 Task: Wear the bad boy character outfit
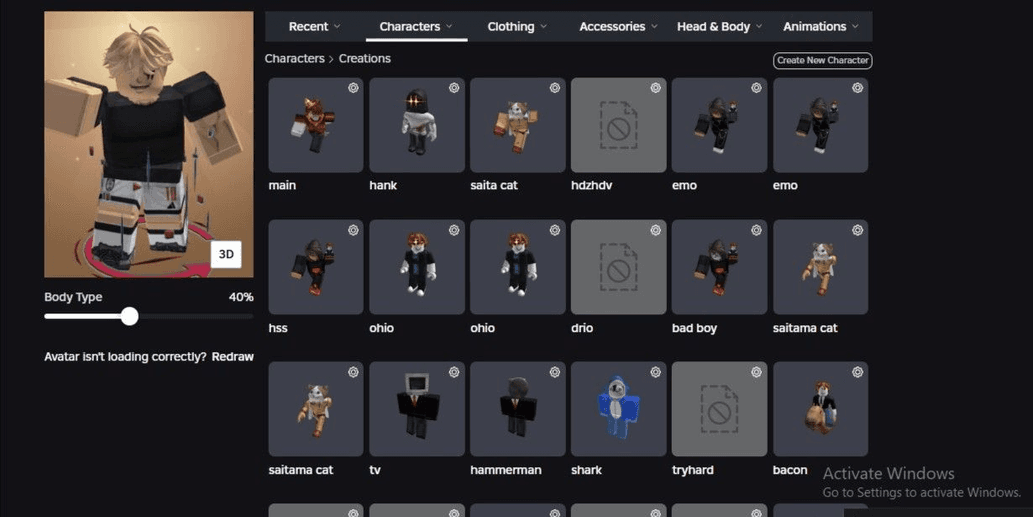719,267
